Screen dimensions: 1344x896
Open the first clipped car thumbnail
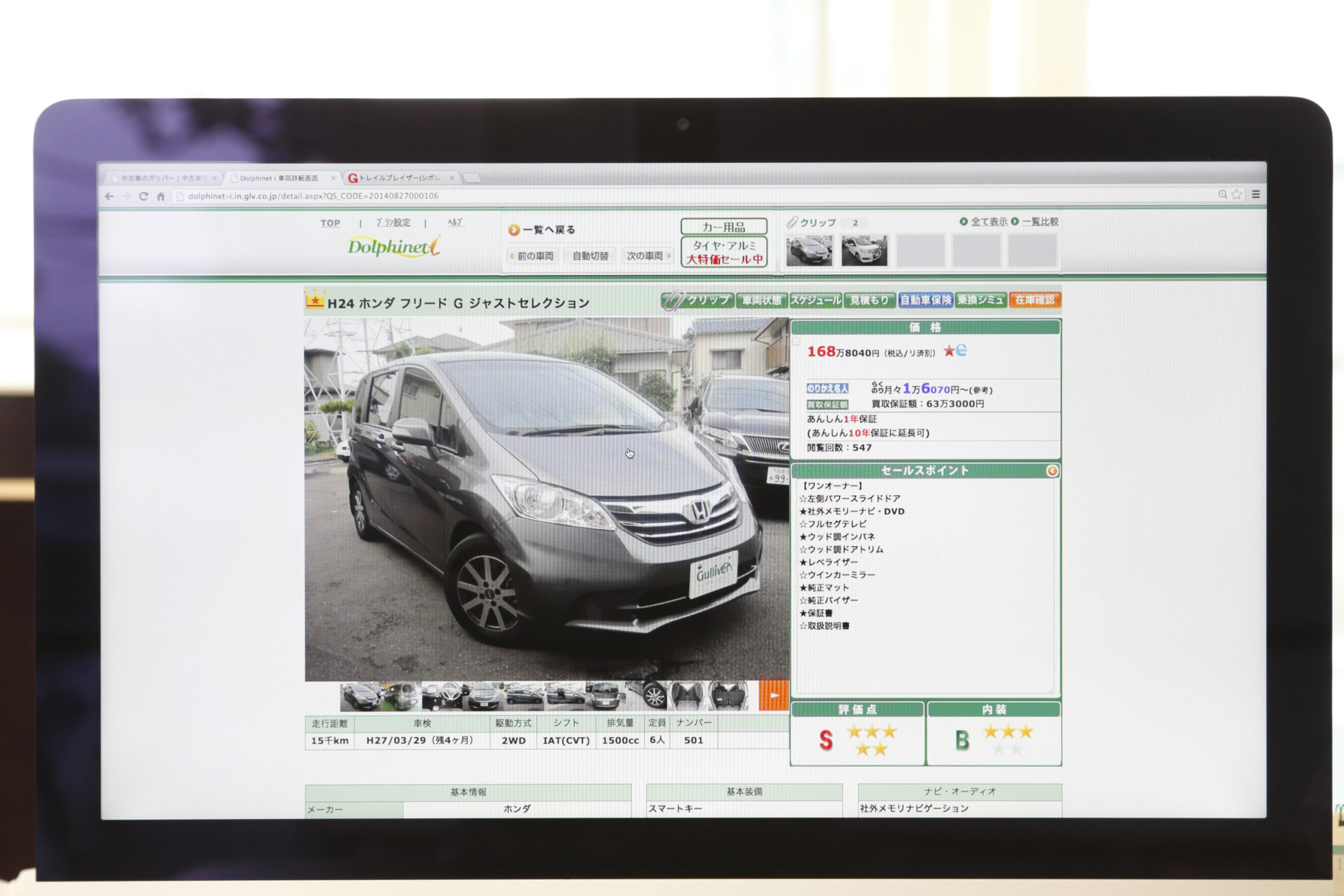point(809,250)
